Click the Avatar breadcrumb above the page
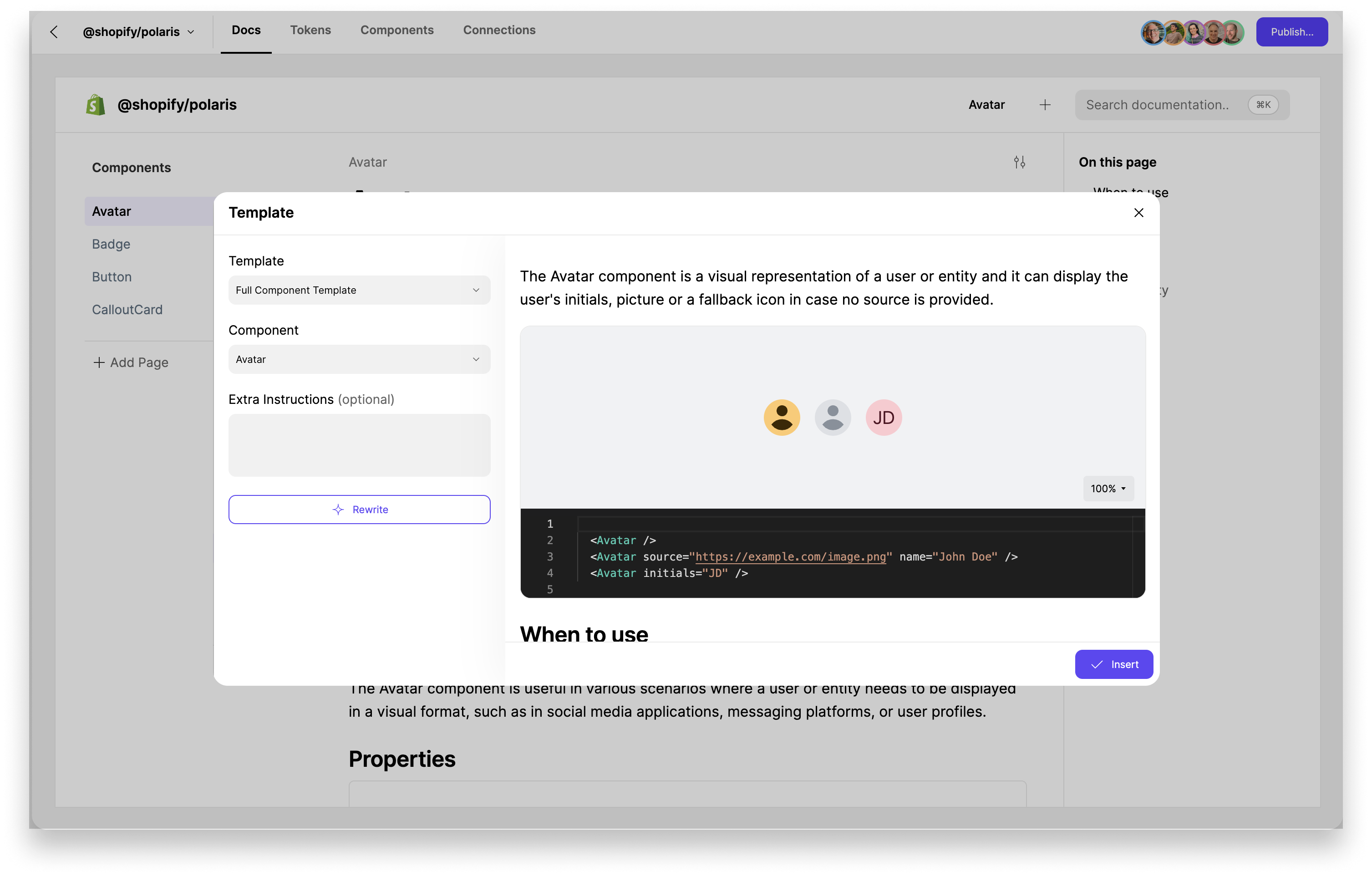 367,163
